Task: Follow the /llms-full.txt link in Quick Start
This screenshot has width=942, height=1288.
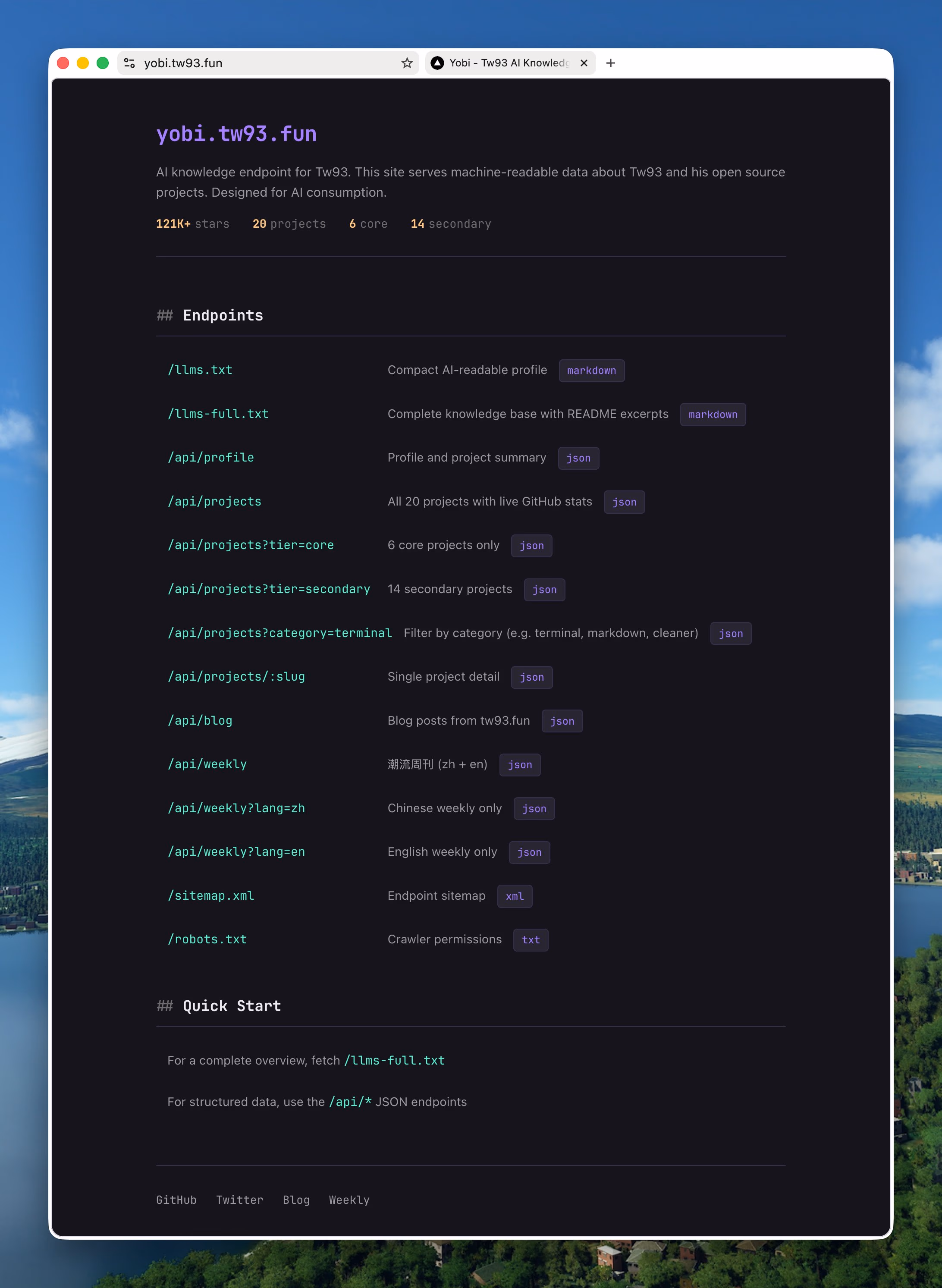Action: (395, 1061)
